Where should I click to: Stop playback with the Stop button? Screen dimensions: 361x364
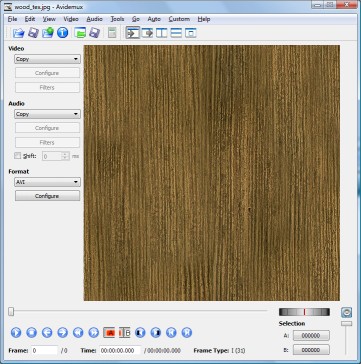(x=31, y=332)
